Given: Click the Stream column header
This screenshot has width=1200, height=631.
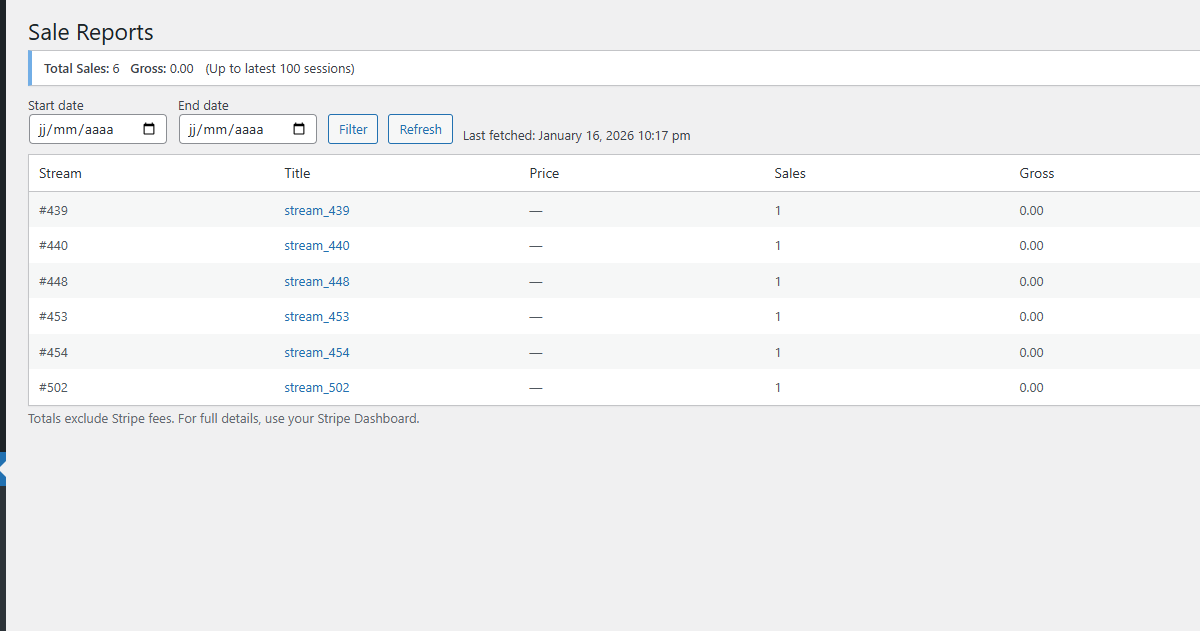Looking at the screenshot, I should tap(60, 173).
